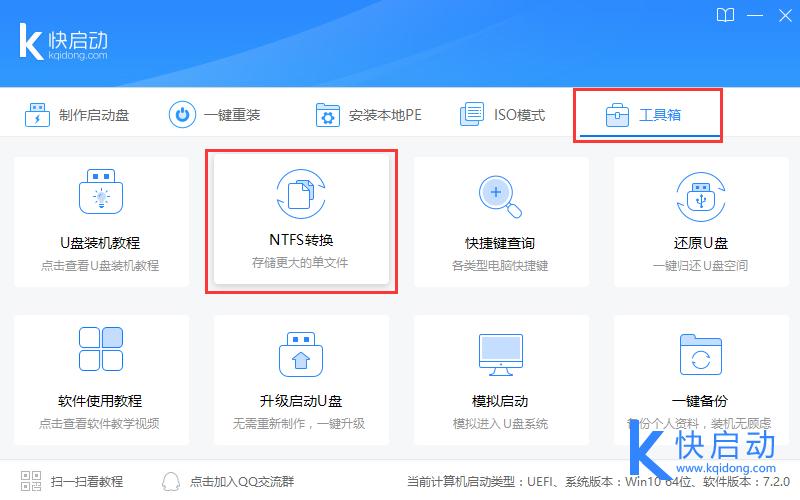800x500 pixels.
Task: Click the kqidong.com text under the logo
Action: tap(78, 55)
